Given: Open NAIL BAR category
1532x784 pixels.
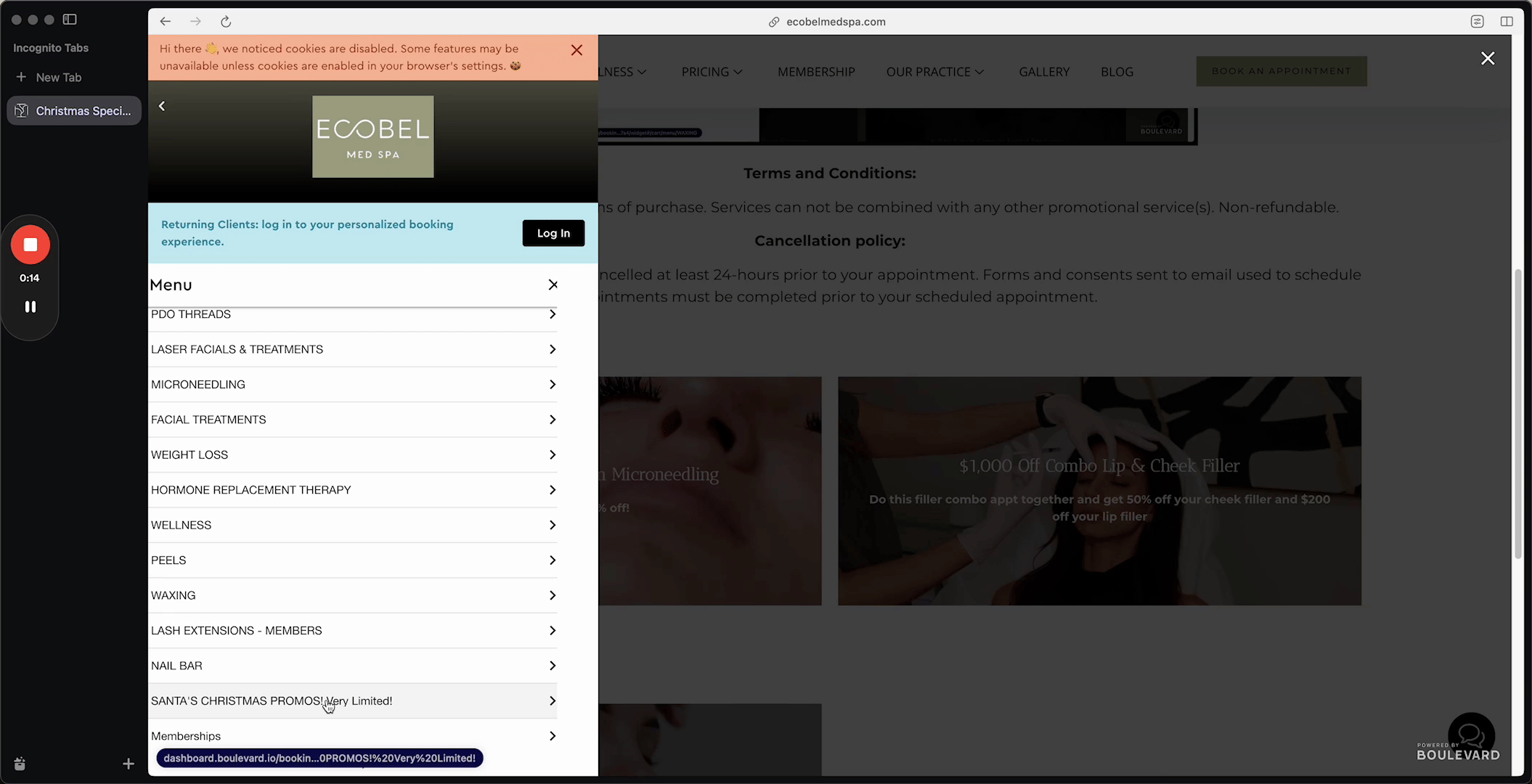Looking at the screenshot, I should [353, 666].
